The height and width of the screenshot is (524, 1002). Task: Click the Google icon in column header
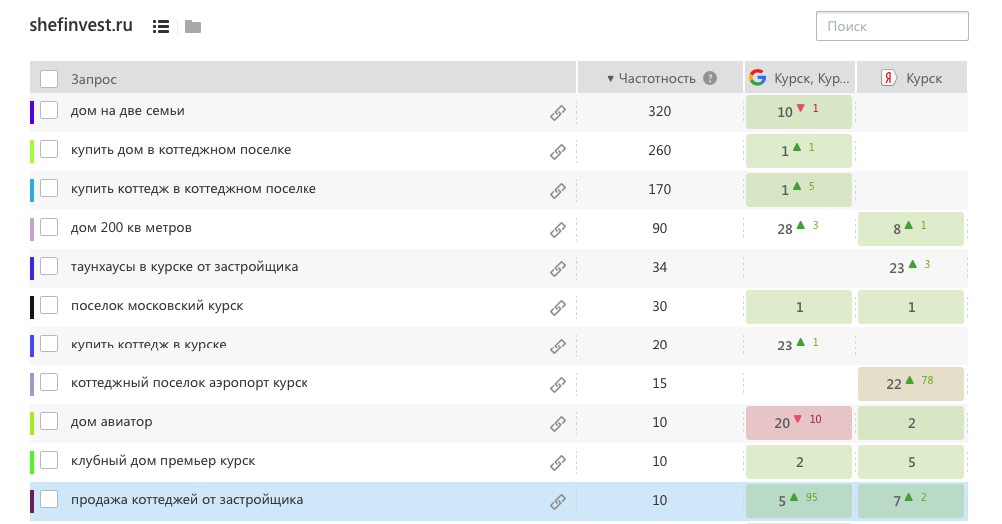pyautogui.click(x=758, y=78)
